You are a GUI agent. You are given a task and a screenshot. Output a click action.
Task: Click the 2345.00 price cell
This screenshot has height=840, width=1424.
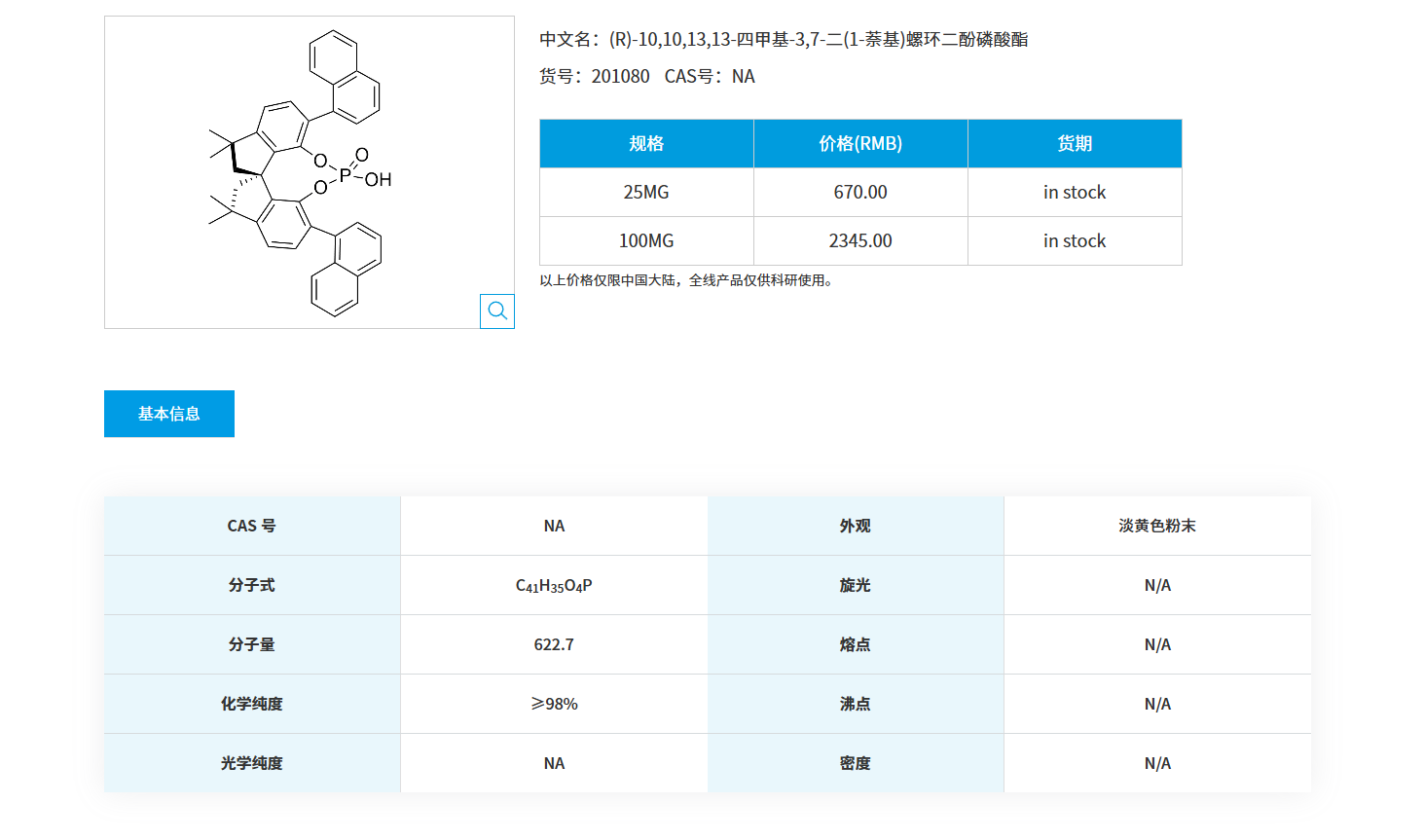pos(859,240)
